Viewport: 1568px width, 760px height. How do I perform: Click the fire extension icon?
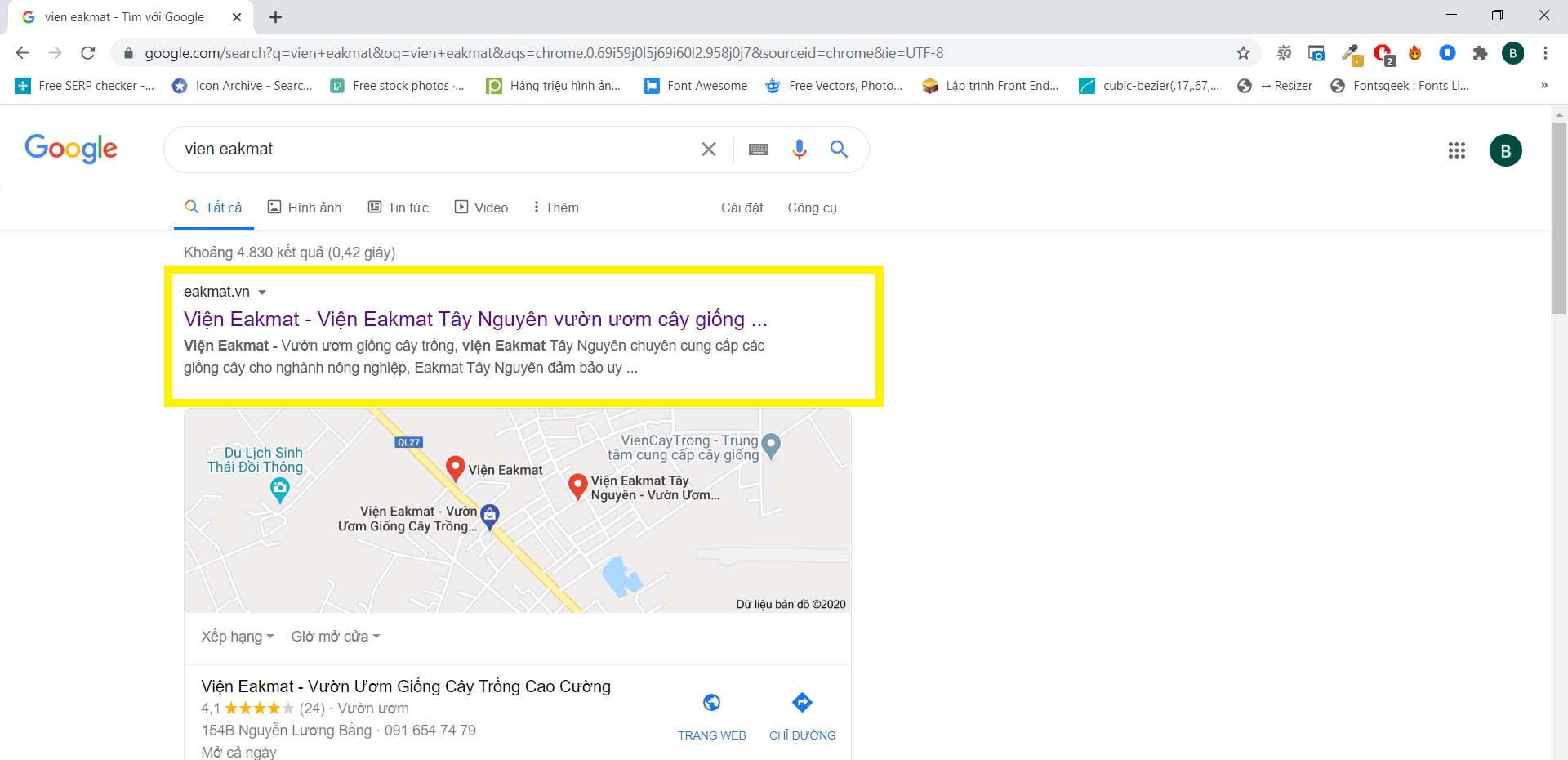1414,53
